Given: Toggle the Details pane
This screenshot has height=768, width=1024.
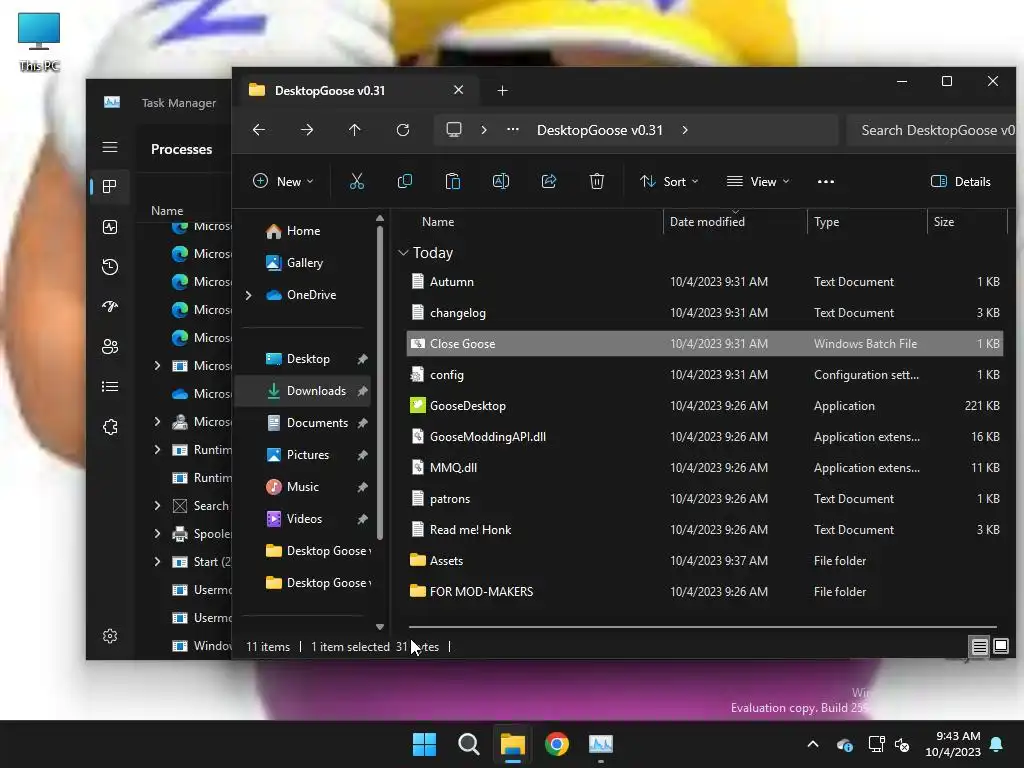Looking at the screenshot, I should point(961,182).
